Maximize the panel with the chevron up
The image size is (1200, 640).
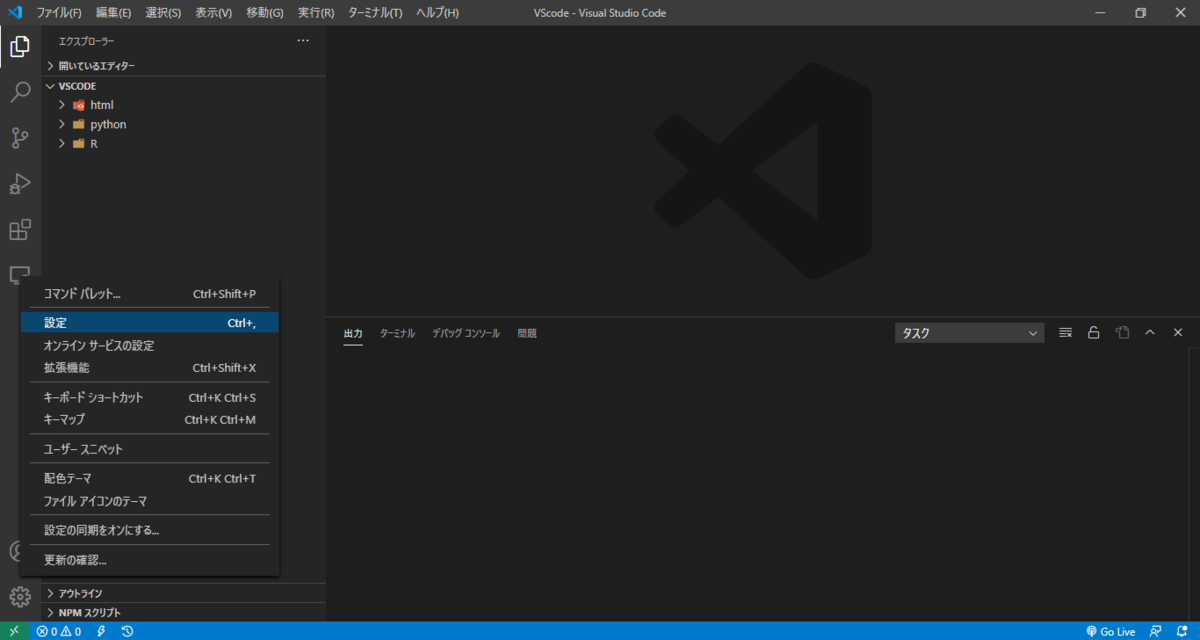1150,333
